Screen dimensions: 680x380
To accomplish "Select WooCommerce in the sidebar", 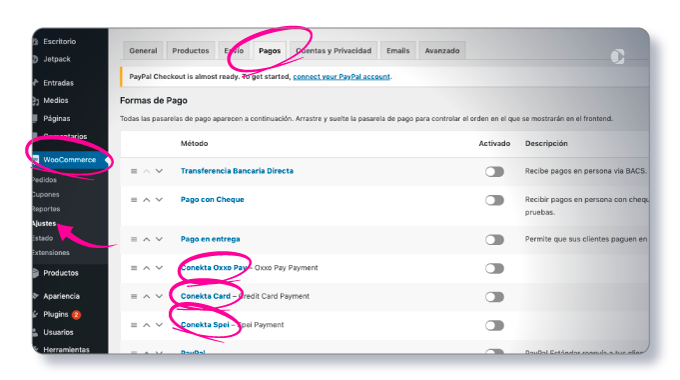I will (70, 160).
